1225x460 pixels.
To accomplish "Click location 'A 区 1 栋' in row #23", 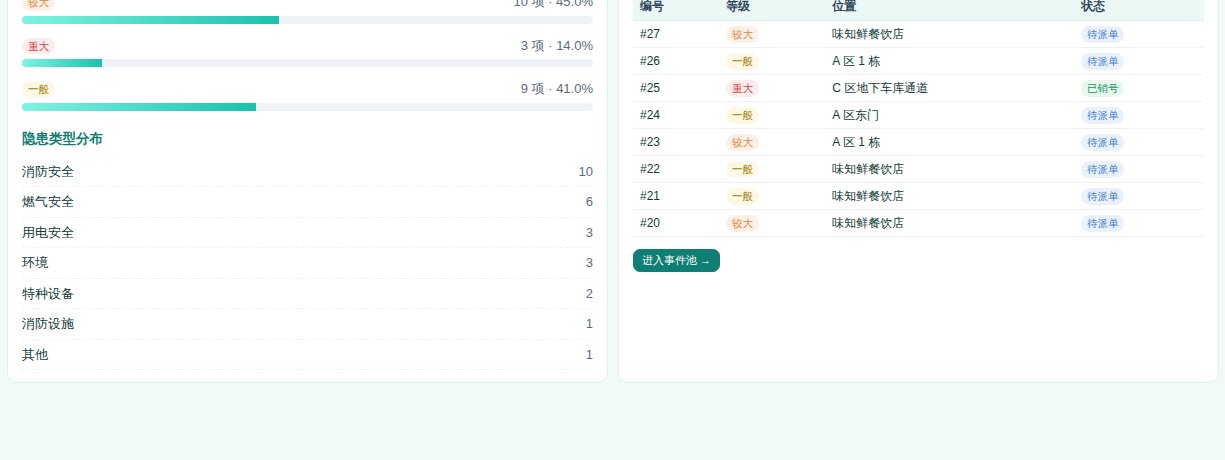I will [856, 142].
